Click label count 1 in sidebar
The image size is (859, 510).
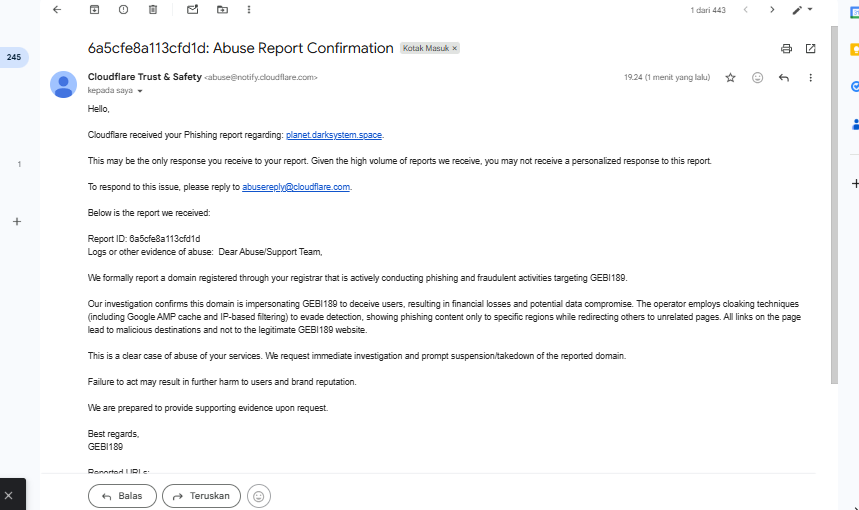click(x=19, y=164)
